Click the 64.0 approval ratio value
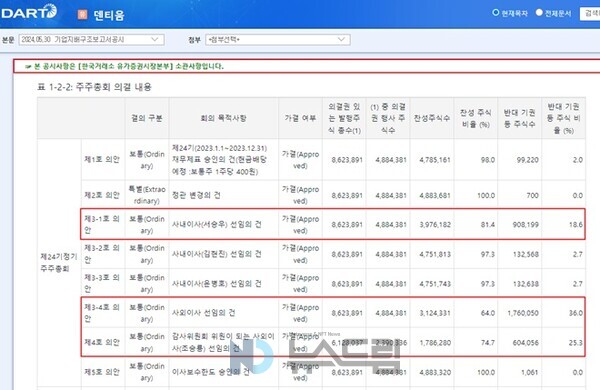 click(x=488, y=313)
